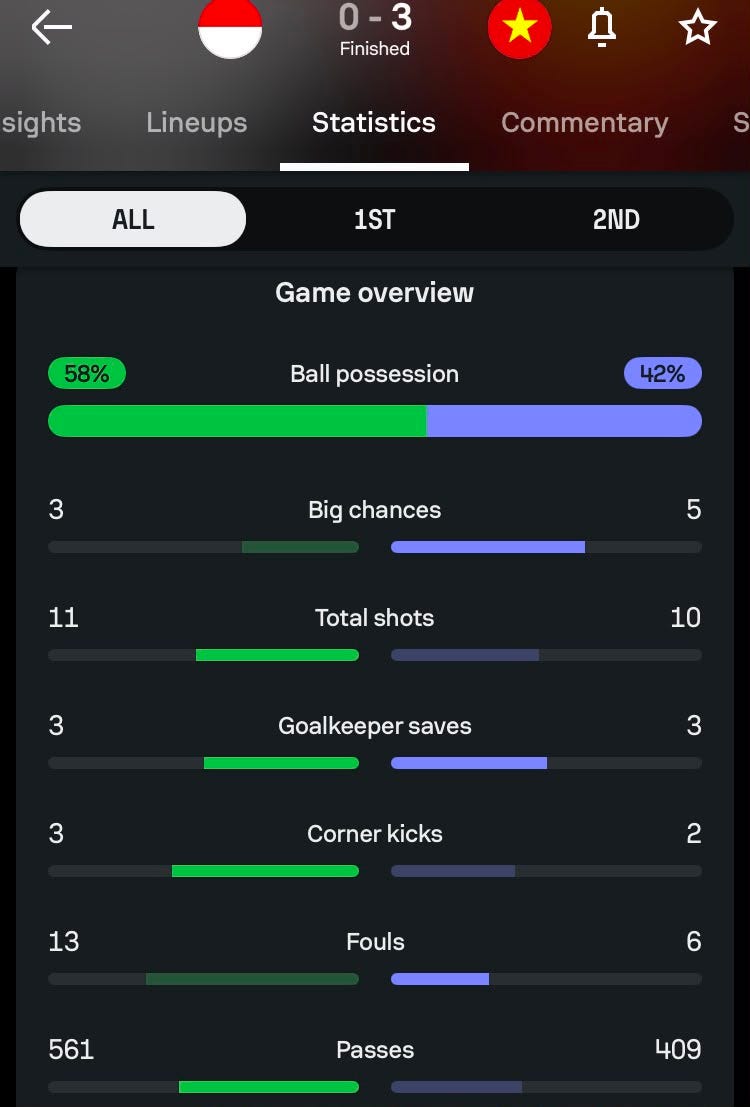Tap the green 58% possession badge

click(87, 373)
